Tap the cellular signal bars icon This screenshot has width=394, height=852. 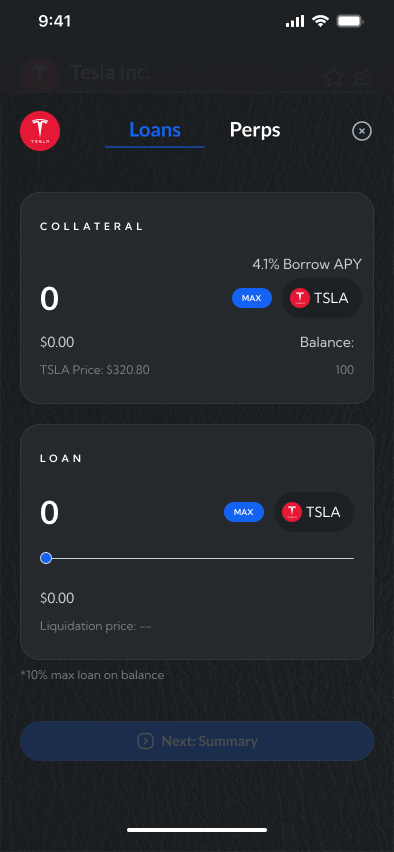coord(295,22)
